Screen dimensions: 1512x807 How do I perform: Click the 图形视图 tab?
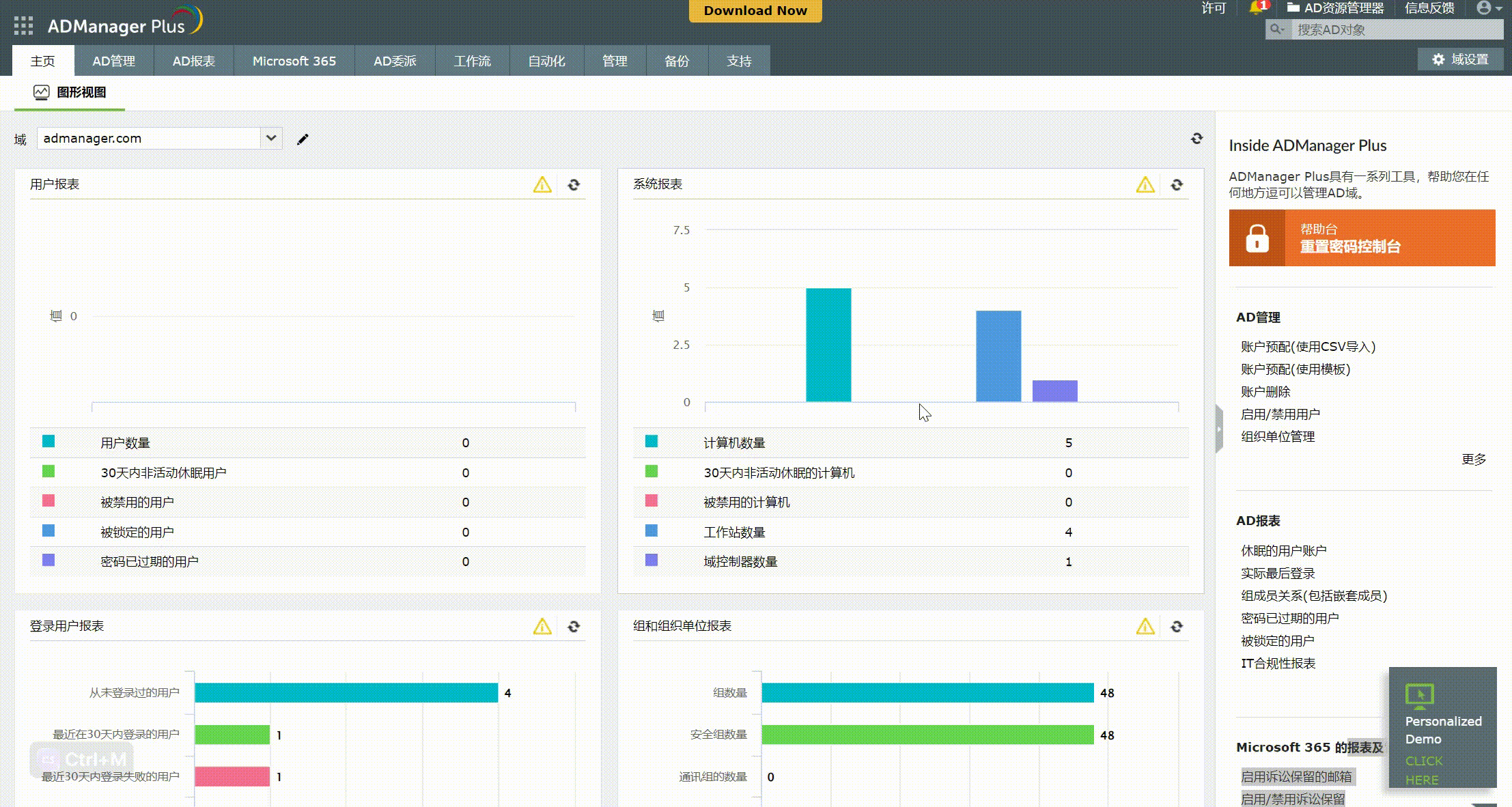coord(70,93)
